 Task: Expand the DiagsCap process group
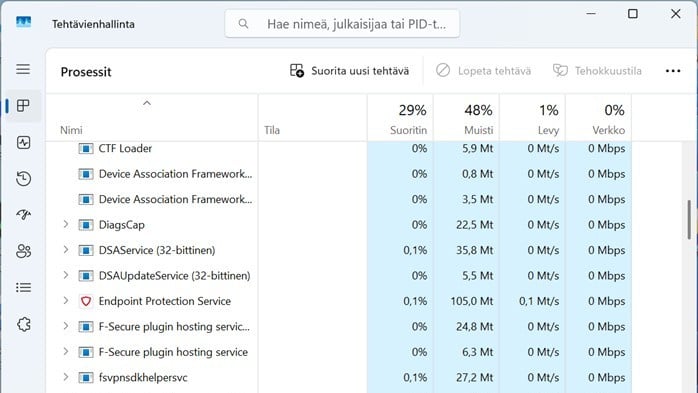click(x=65, y=224)
